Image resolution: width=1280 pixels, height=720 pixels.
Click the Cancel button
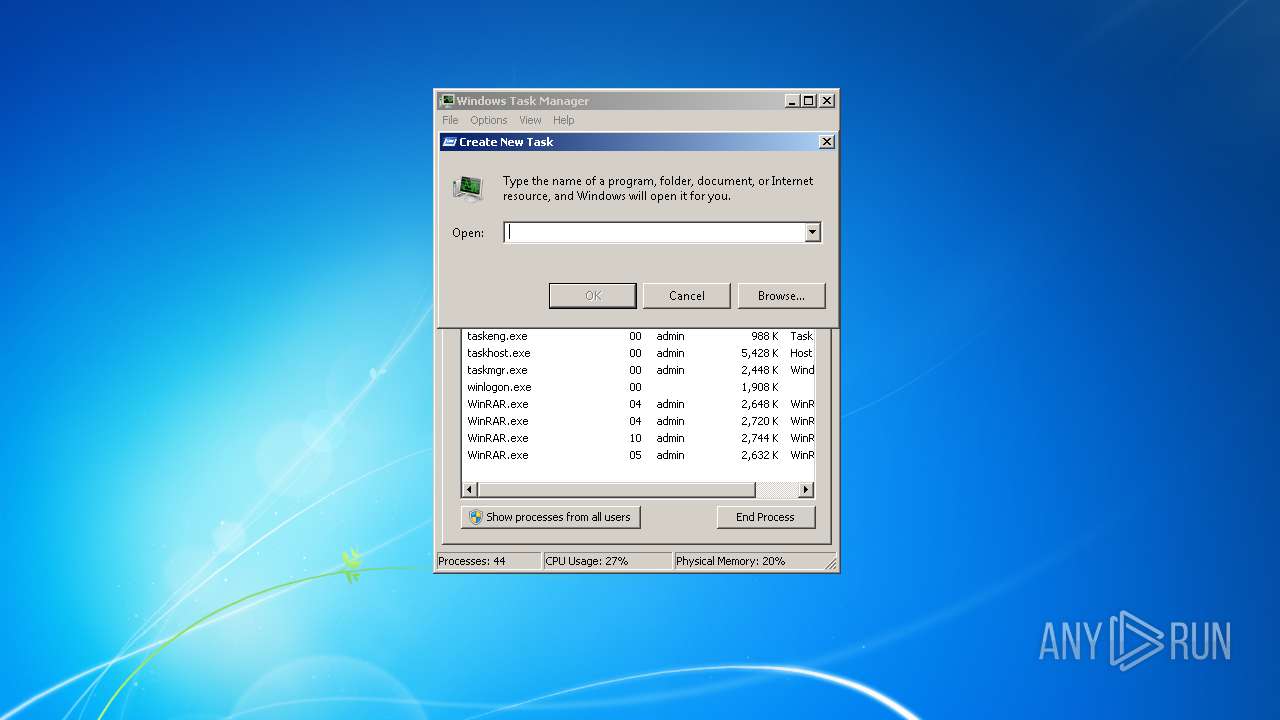coord(687,296)
